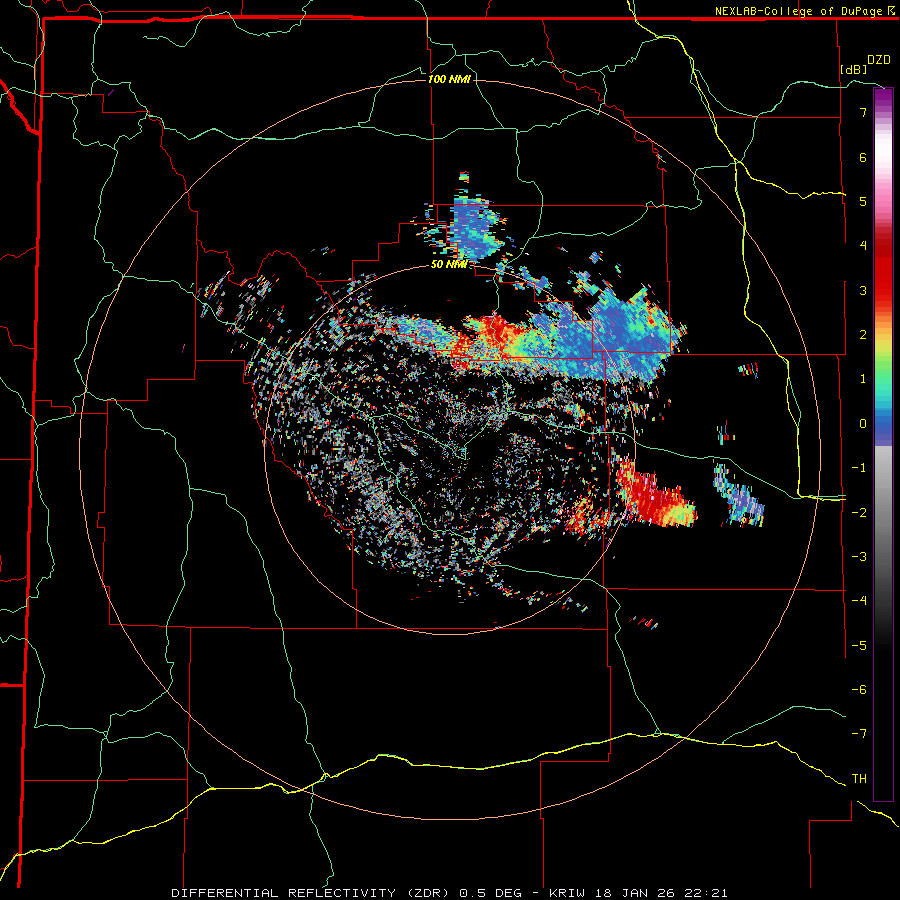
Task: Click the positive 4 value on the scale
Action: (863, 246)
